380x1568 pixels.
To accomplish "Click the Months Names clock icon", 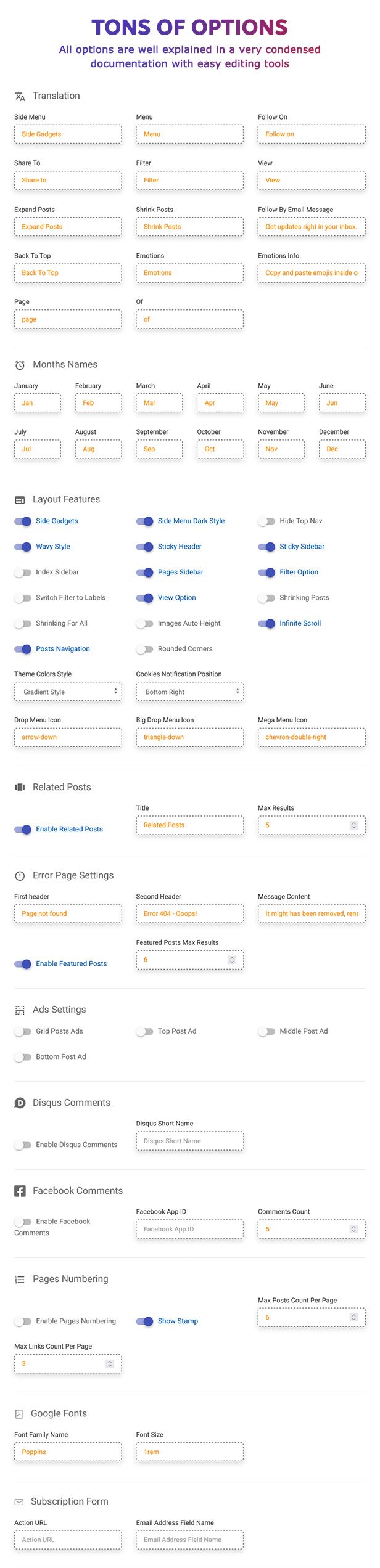I will [x=20, y=365].
